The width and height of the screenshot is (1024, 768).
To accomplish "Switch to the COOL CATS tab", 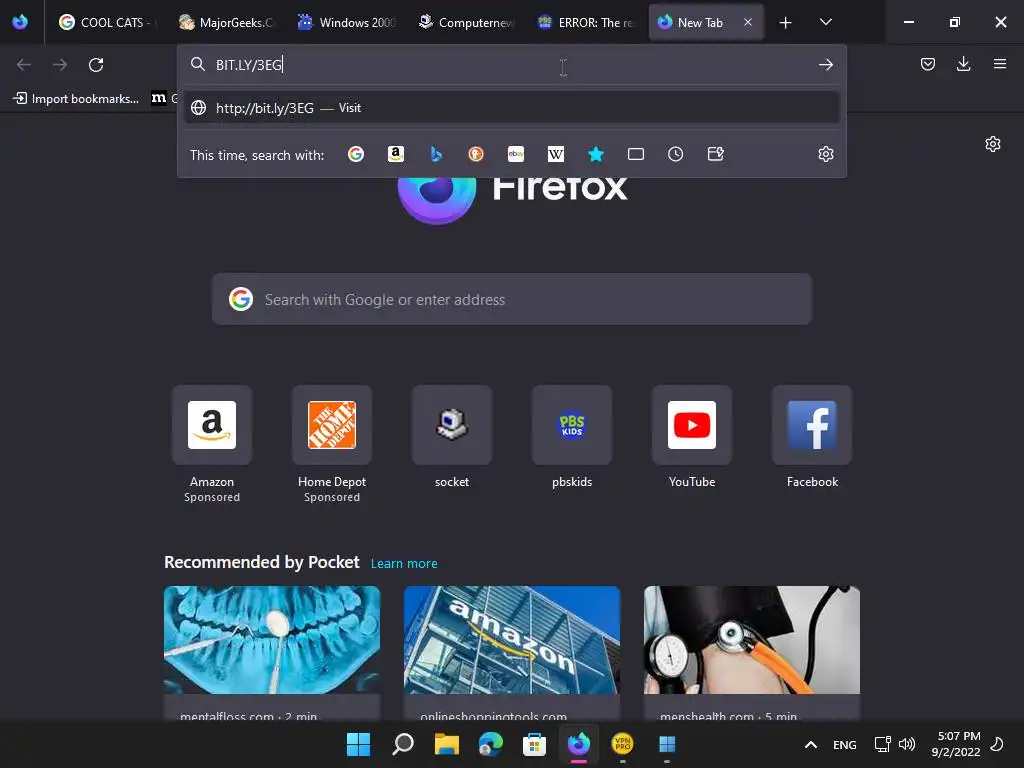I will click(x=107, y=23).
